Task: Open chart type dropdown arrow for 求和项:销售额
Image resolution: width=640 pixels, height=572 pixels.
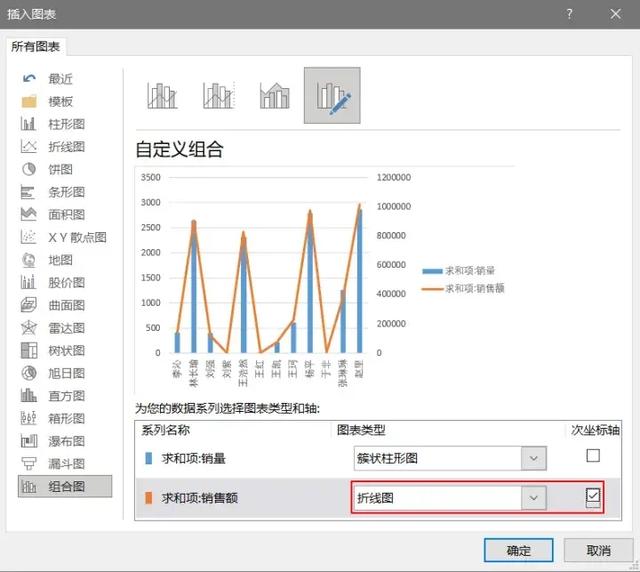Action: (x=533, y=498)
